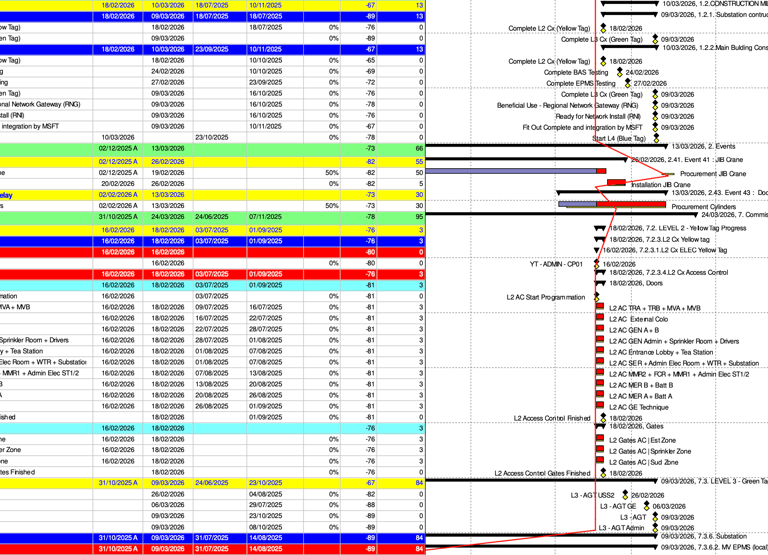Select the 55 duration cell in the yellow row
This screenshot has width=768, height=555.
419,162
